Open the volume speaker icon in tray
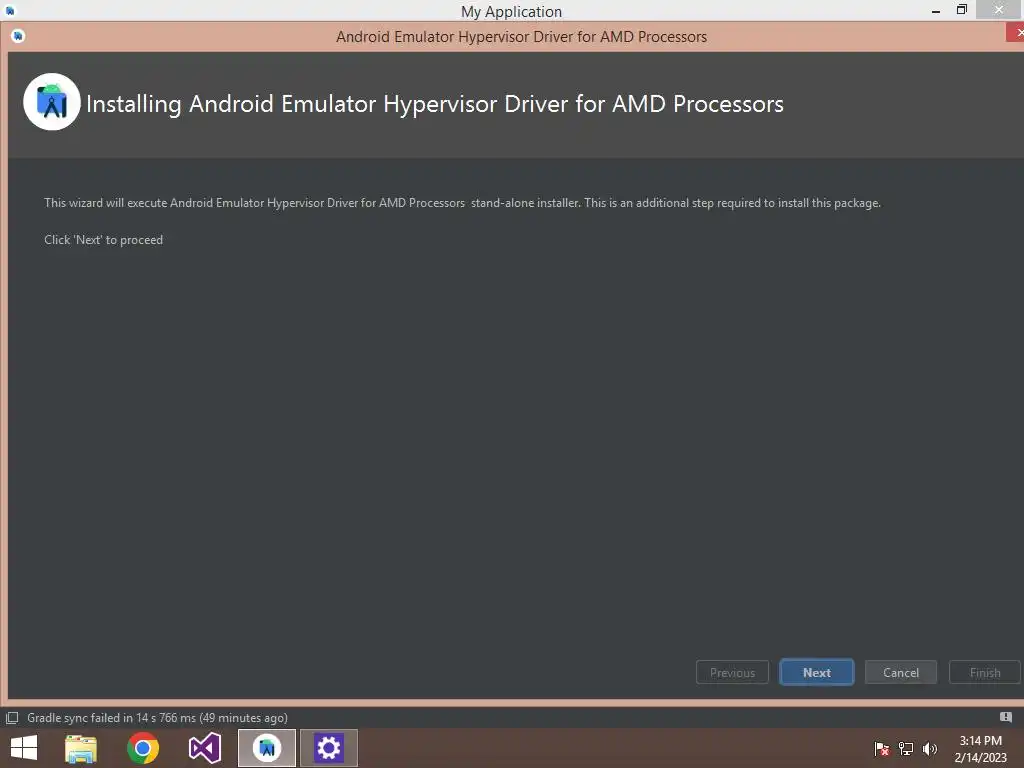The width and height of the screenshot is (1024, 768). tap(929, 748)
